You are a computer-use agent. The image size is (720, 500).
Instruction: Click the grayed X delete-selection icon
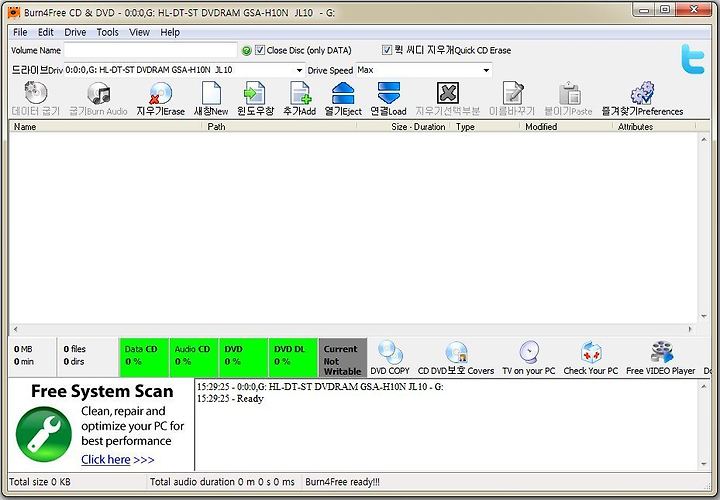pyautogui.click(x=448, y=93)
